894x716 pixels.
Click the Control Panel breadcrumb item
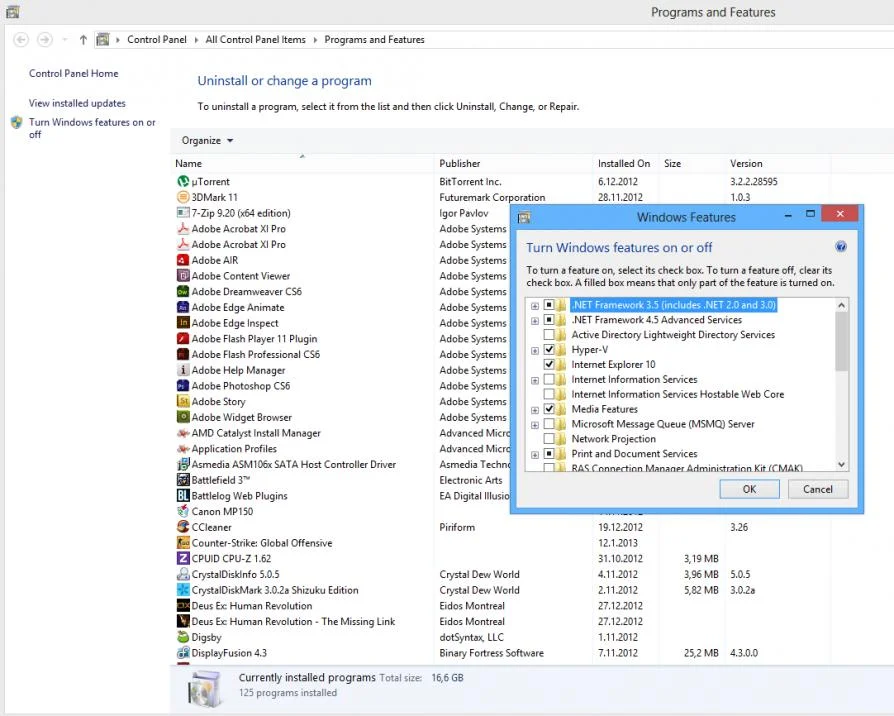click(x=156, y=40)
